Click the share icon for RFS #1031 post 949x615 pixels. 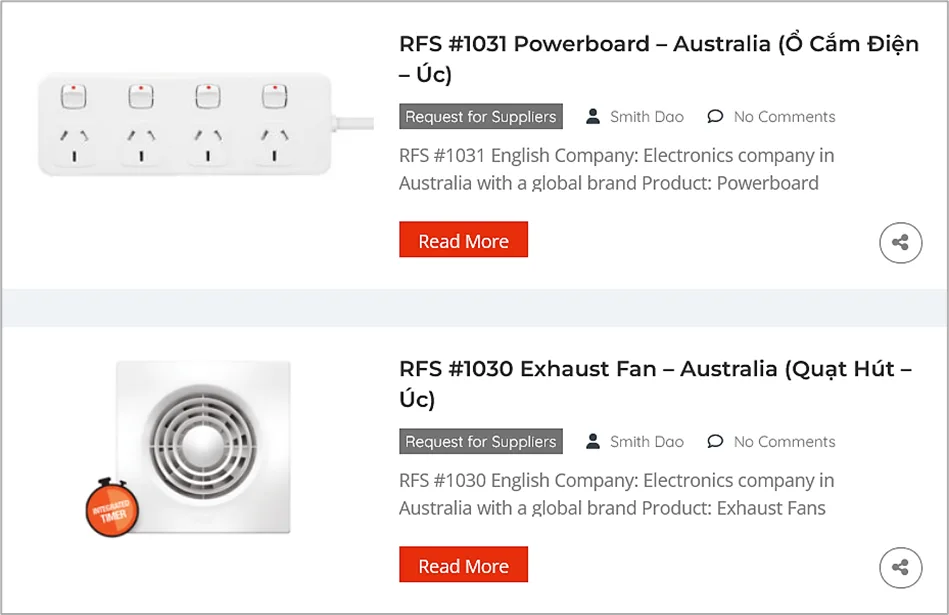point(901,243)
